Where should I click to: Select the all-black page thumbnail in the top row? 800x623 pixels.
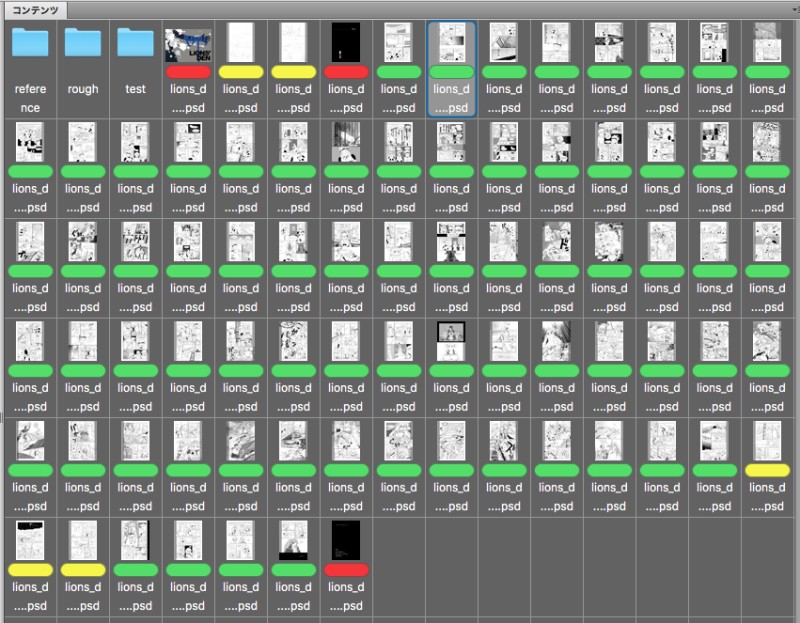tap(346, 42)
